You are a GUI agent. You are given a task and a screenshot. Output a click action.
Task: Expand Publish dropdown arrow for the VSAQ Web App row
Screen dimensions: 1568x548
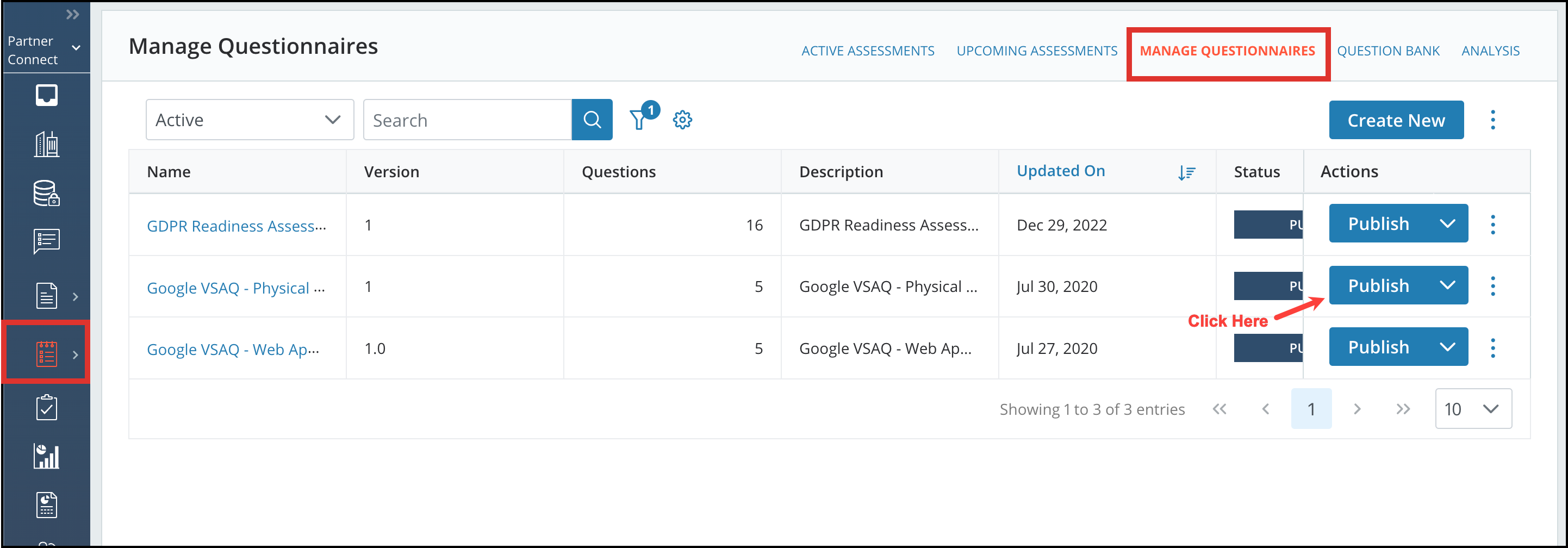tap(1447, 347)
